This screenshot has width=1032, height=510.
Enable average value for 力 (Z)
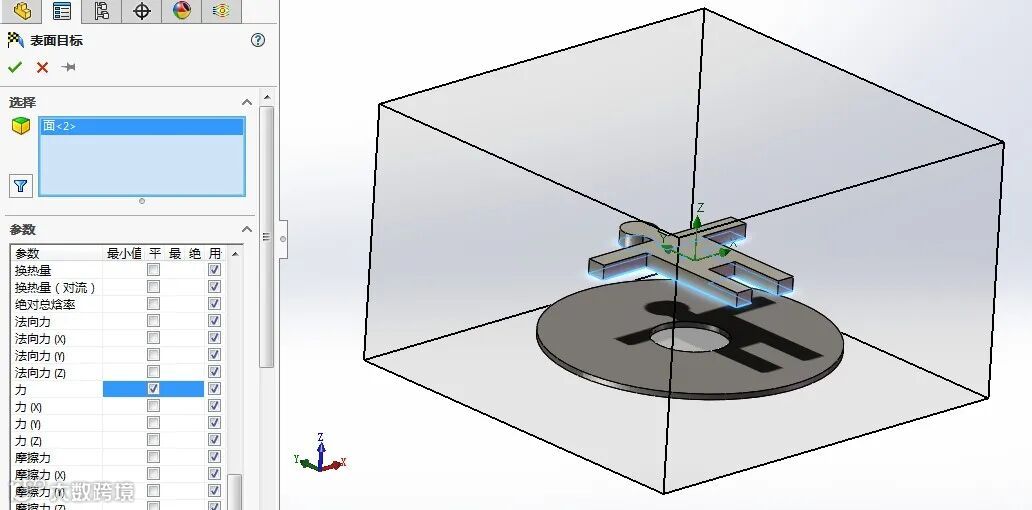153,440
